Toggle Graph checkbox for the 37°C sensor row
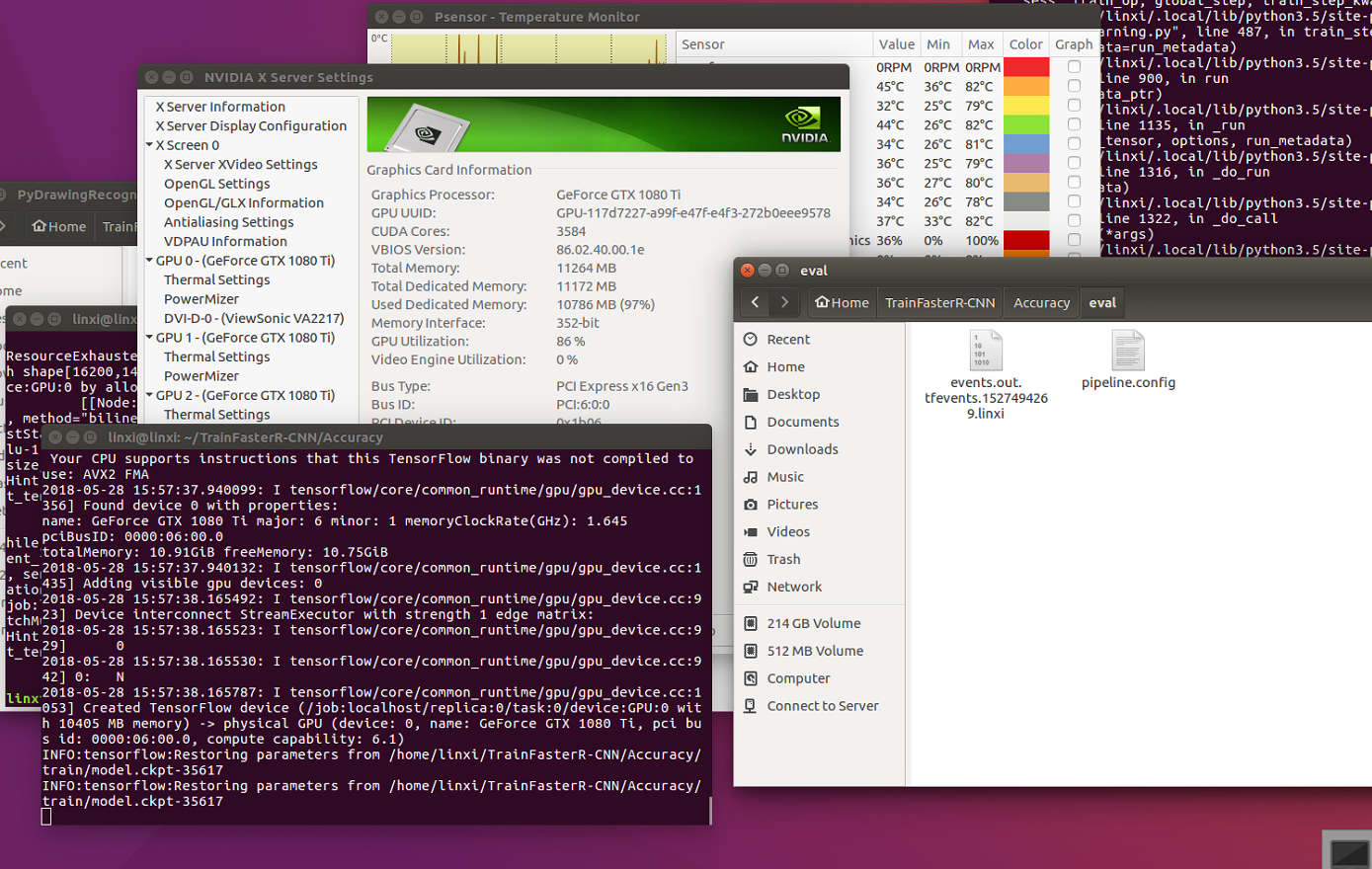 tap(1074, 221)
